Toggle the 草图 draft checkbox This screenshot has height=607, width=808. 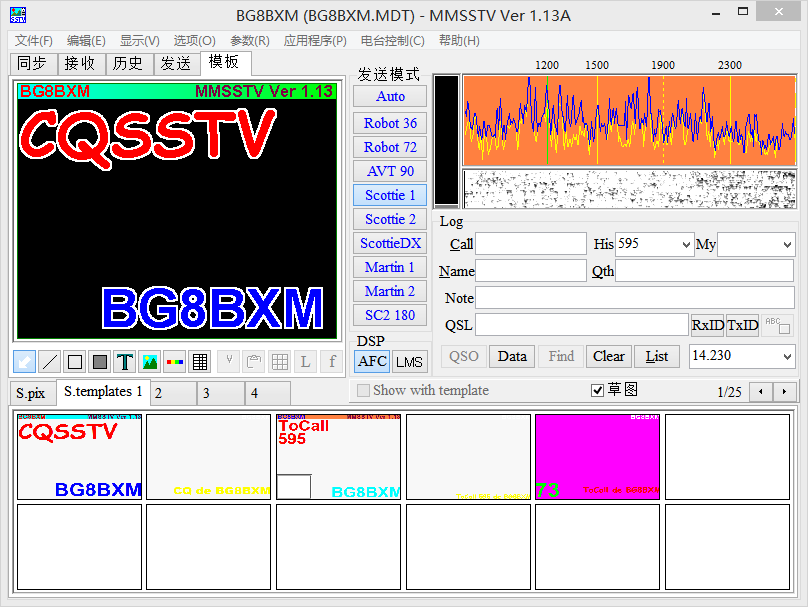click(597, 391)
